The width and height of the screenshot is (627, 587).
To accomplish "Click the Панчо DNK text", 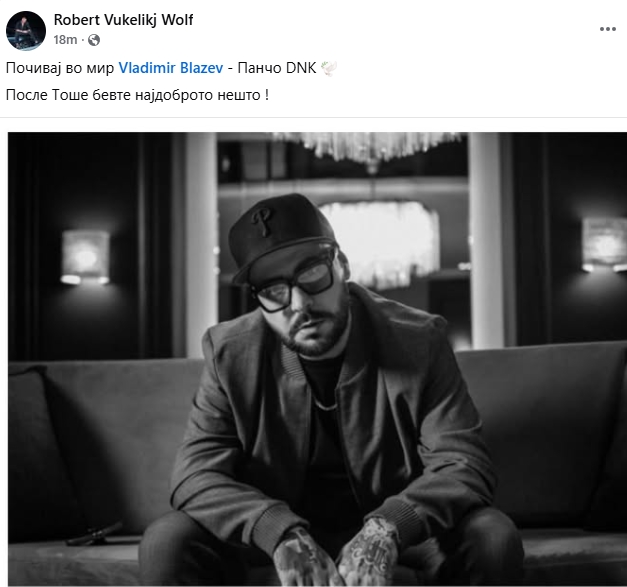I will [x=277, y=68].
